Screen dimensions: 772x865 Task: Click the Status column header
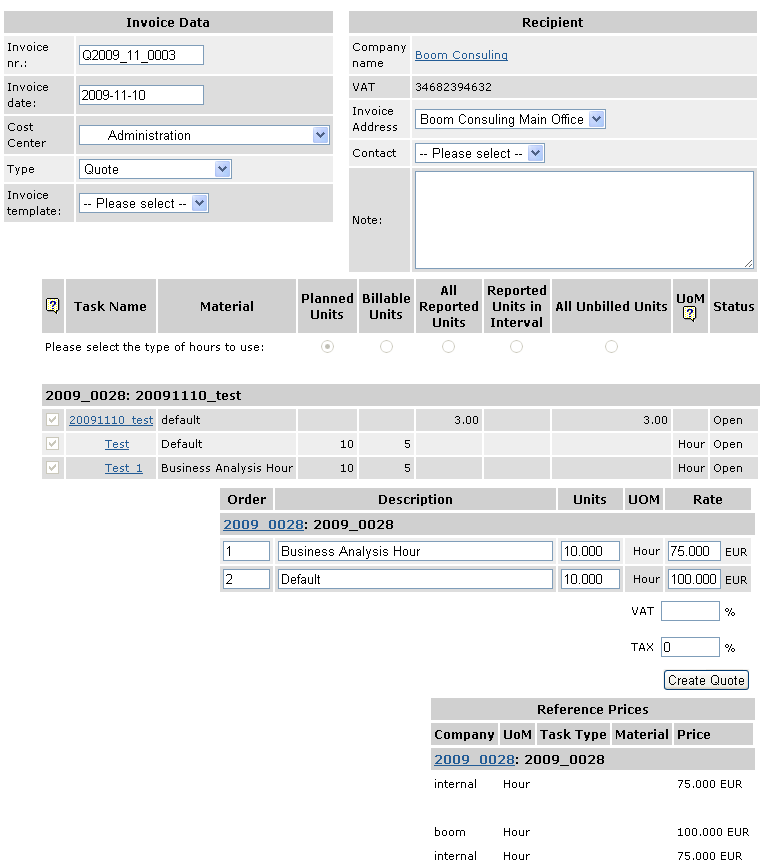point(733,306)
